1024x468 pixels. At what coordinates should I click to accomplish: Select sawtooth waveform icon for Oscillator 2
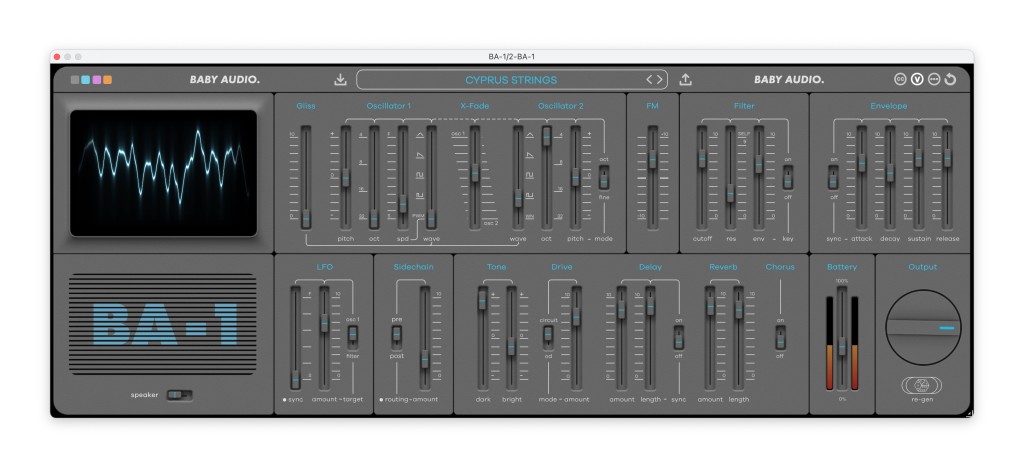click(530, 155)
